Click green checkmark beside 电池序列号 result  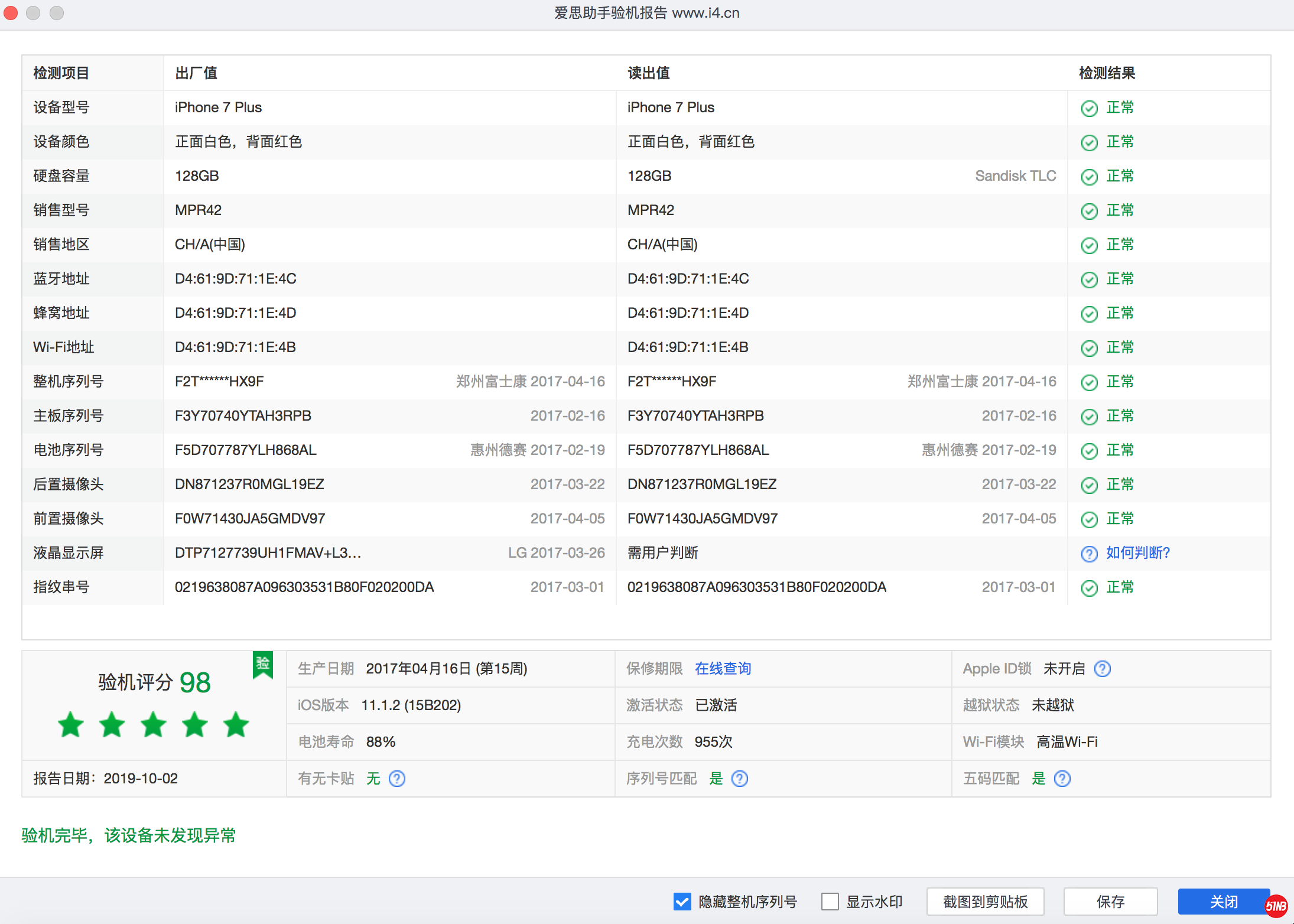coord(1089,450)
